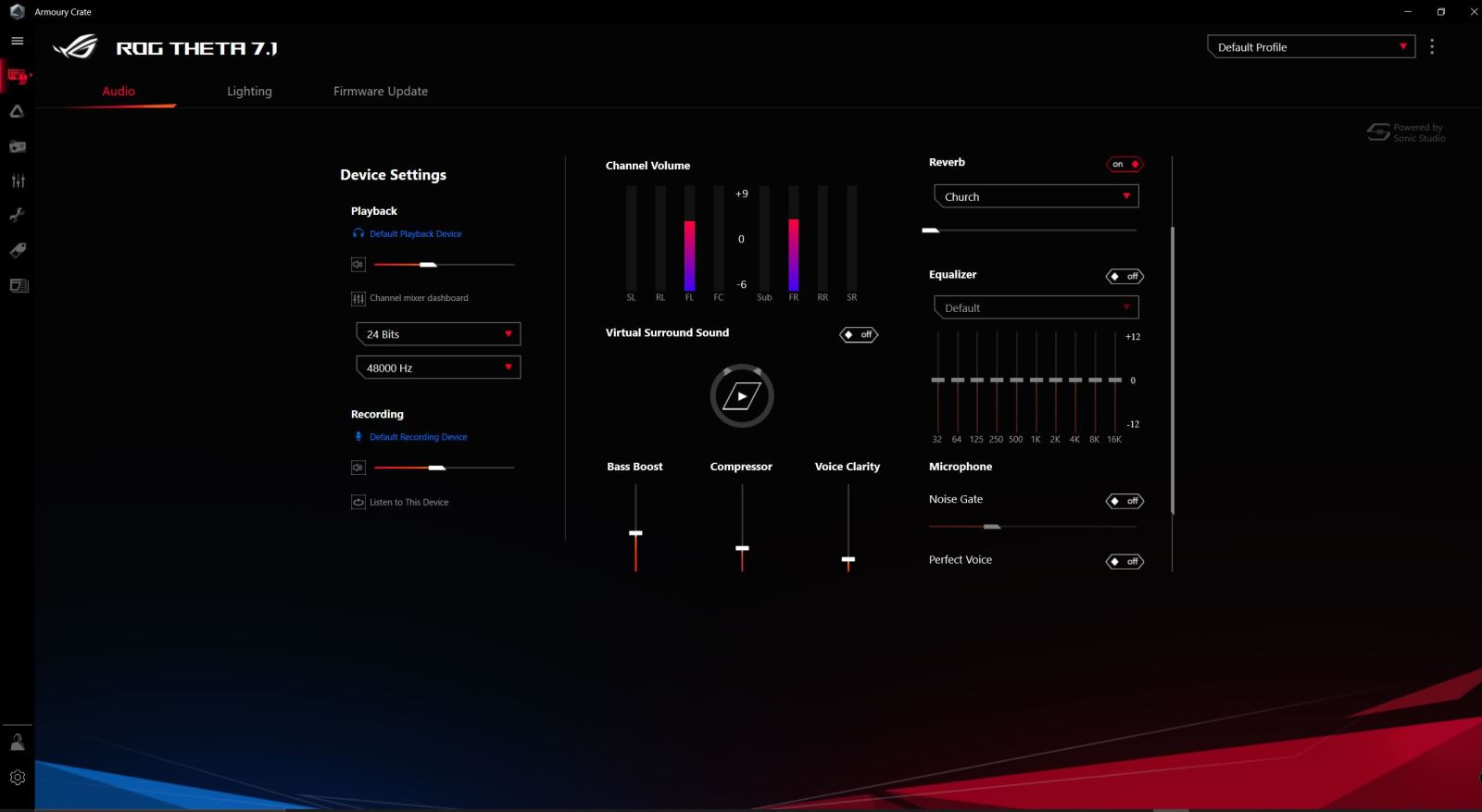The width and height of the screenshot is (1482, 812).
Task: Click Default Recording Device link
Action: point(418,437)
